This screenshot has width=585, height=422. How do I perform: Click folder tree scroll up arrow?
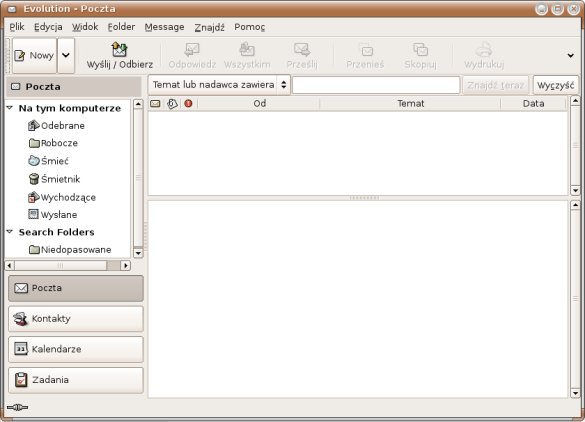click(138, 104)
